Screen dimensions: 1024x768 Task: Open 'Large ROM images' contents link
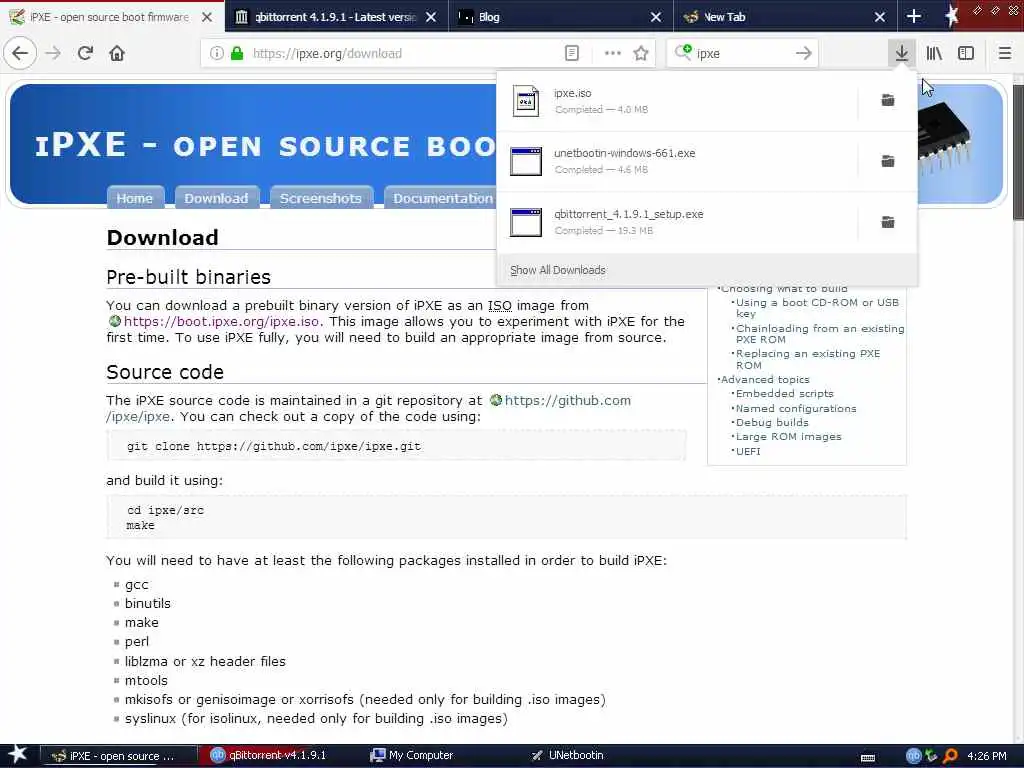click(788, 437)
